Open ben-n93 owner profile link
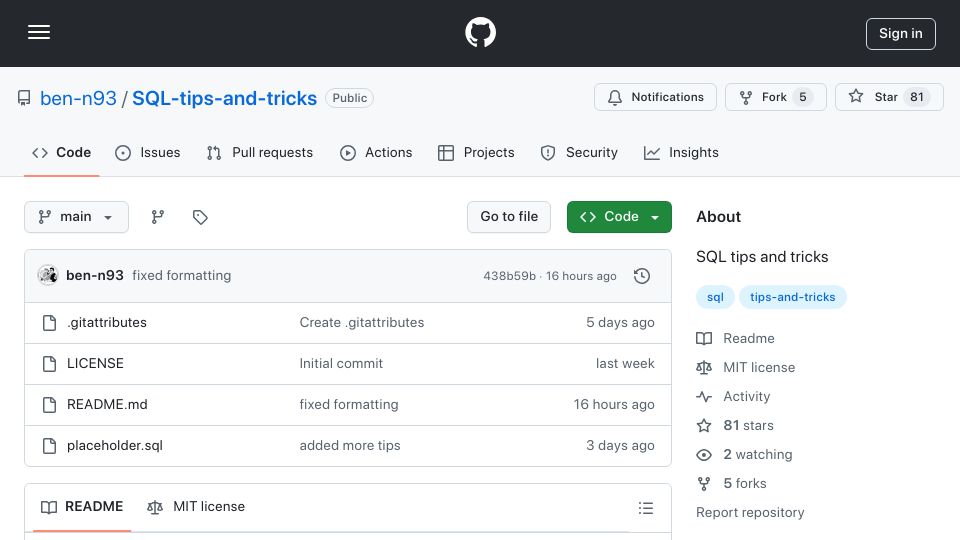This screenshot has height=540, width=960. 78,98
